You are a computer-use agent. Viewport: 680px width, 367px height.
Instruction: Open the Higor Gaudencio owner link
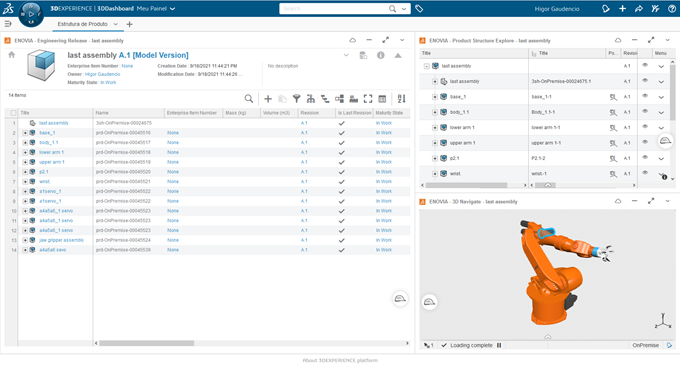(x=102, y=74)
